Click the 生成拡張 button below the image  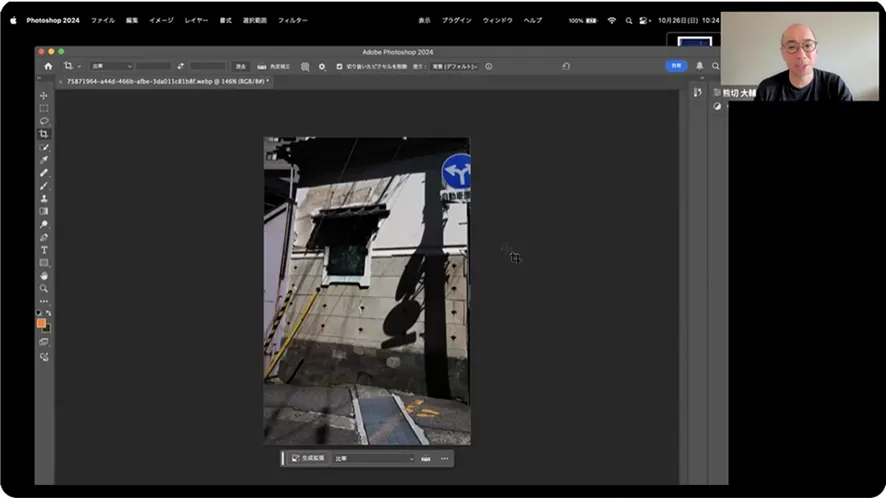click(x=306, y=458)
